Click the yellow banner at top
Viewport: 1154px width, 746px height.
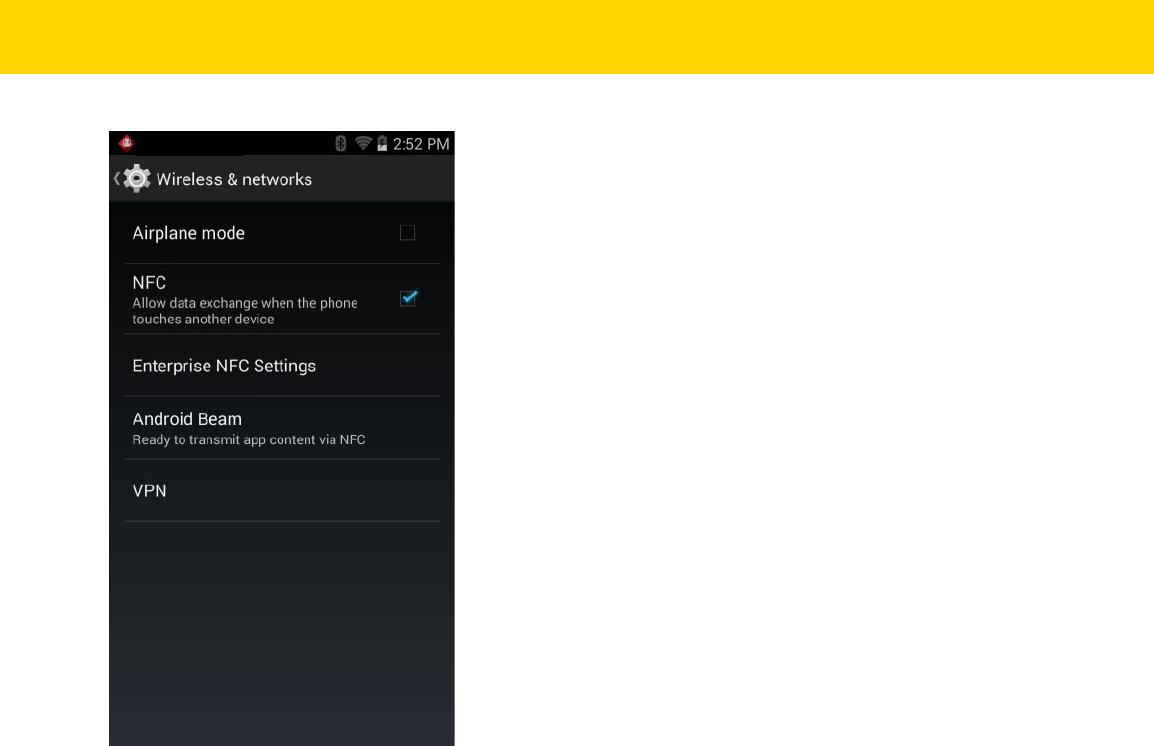tap(577, 37)
